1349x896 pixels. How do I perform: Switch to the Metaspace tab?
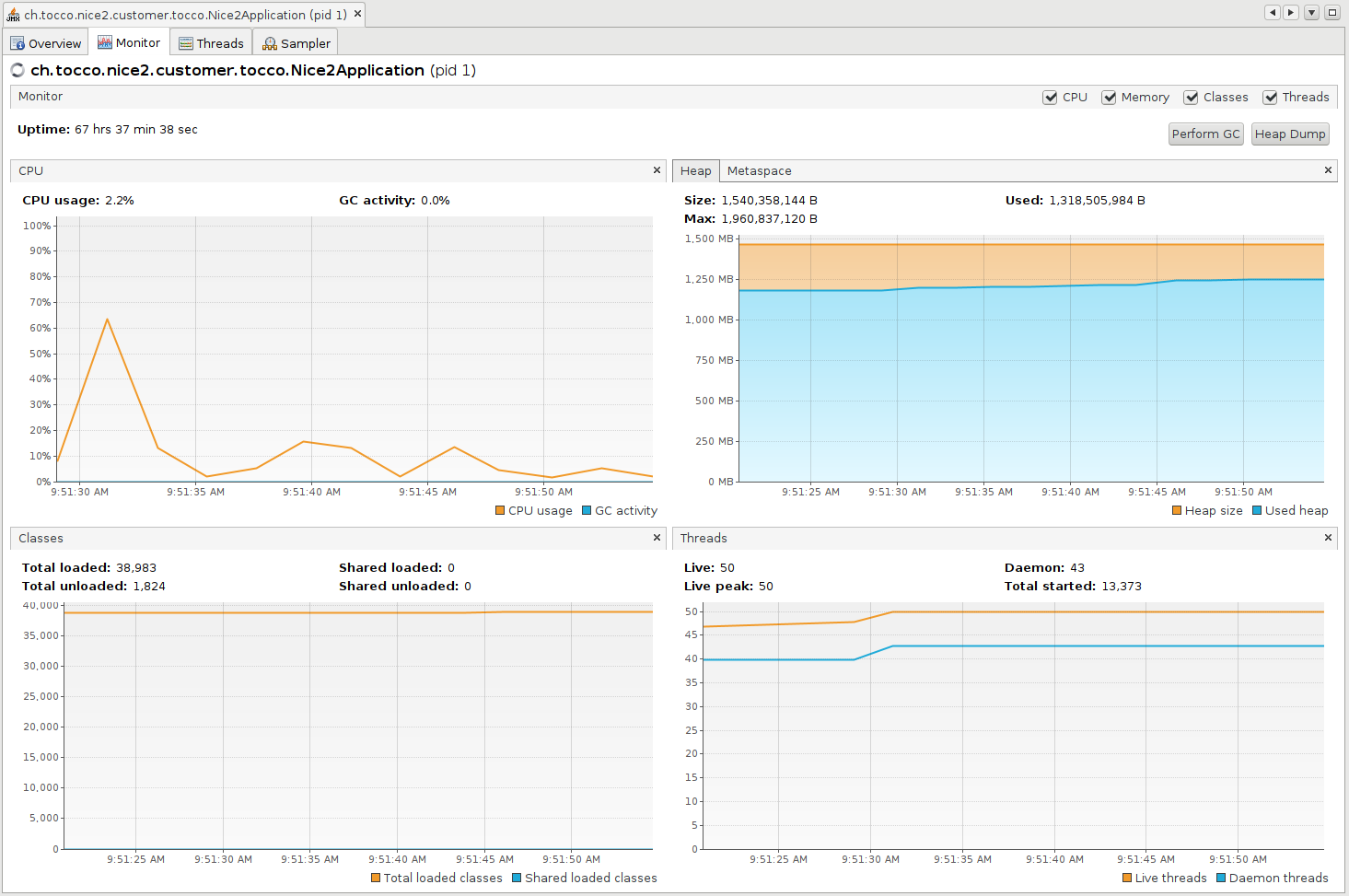pos(759,170)
